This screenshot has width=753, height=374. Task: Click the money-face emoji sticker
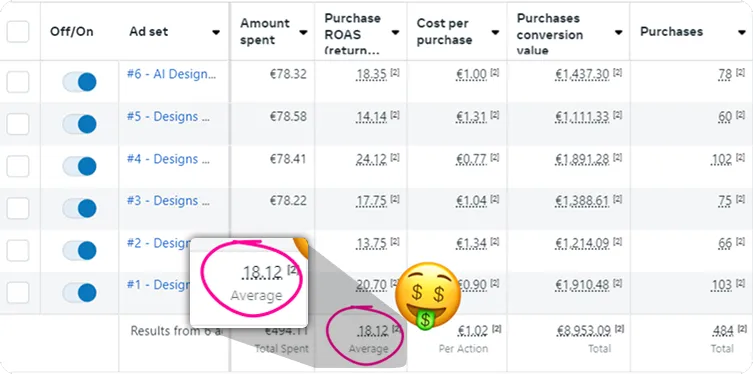tap(428, 295)
